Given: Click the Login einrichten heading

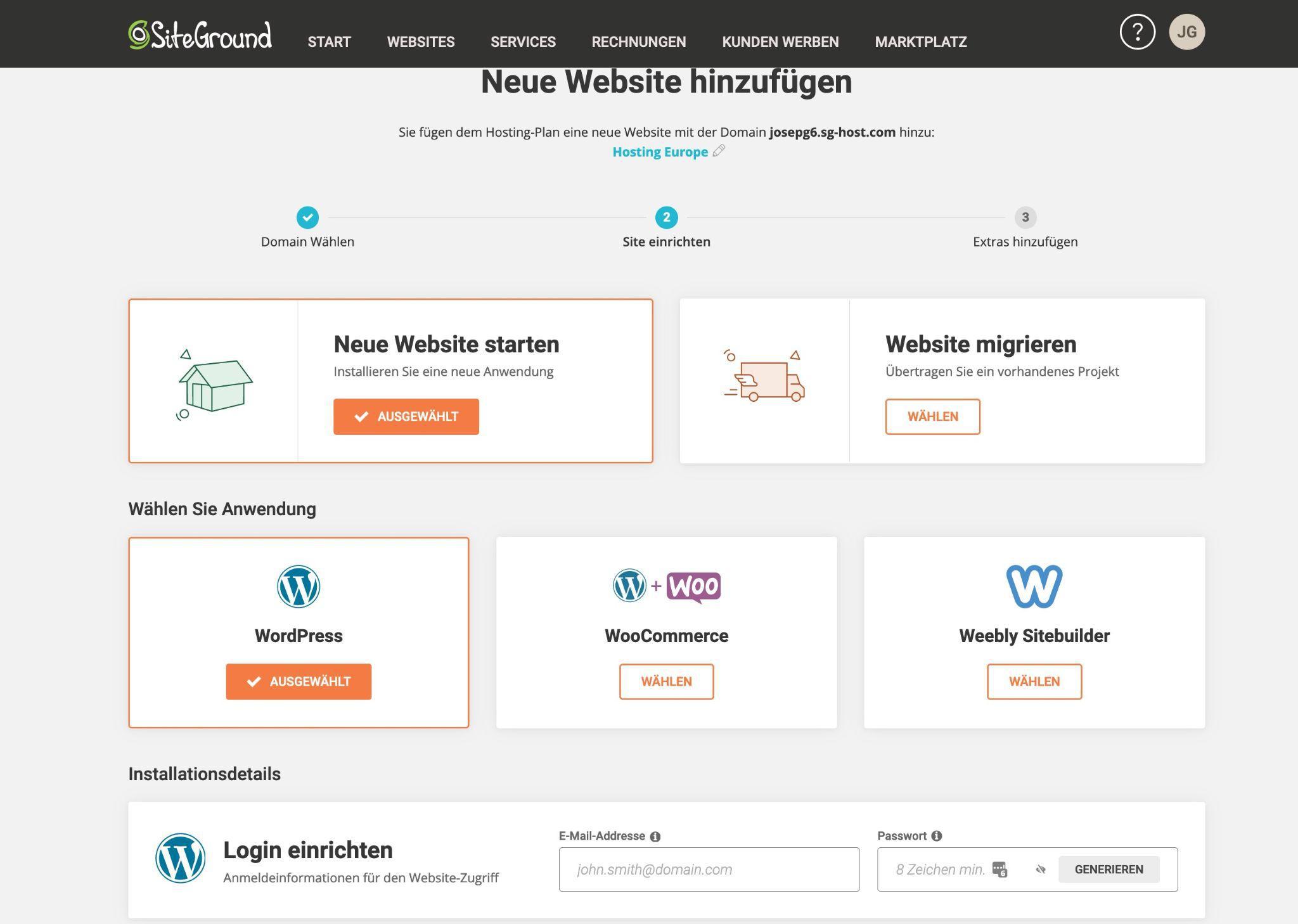Looking at the screenshot, I should coord(308,850).
